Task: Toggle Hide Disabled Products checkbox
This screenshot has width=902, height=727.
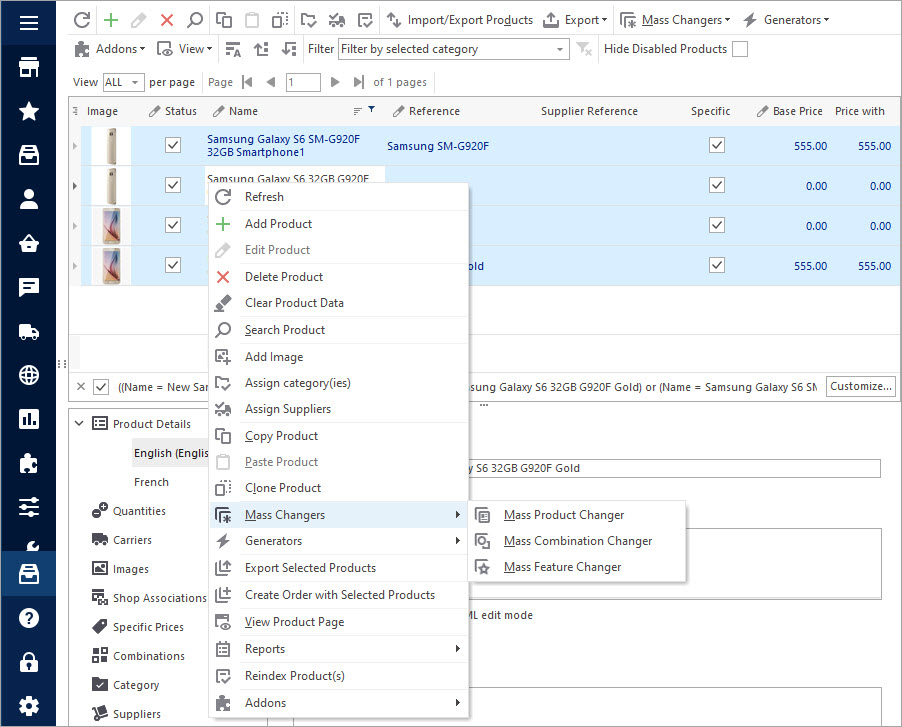Action: pos(740,49)
